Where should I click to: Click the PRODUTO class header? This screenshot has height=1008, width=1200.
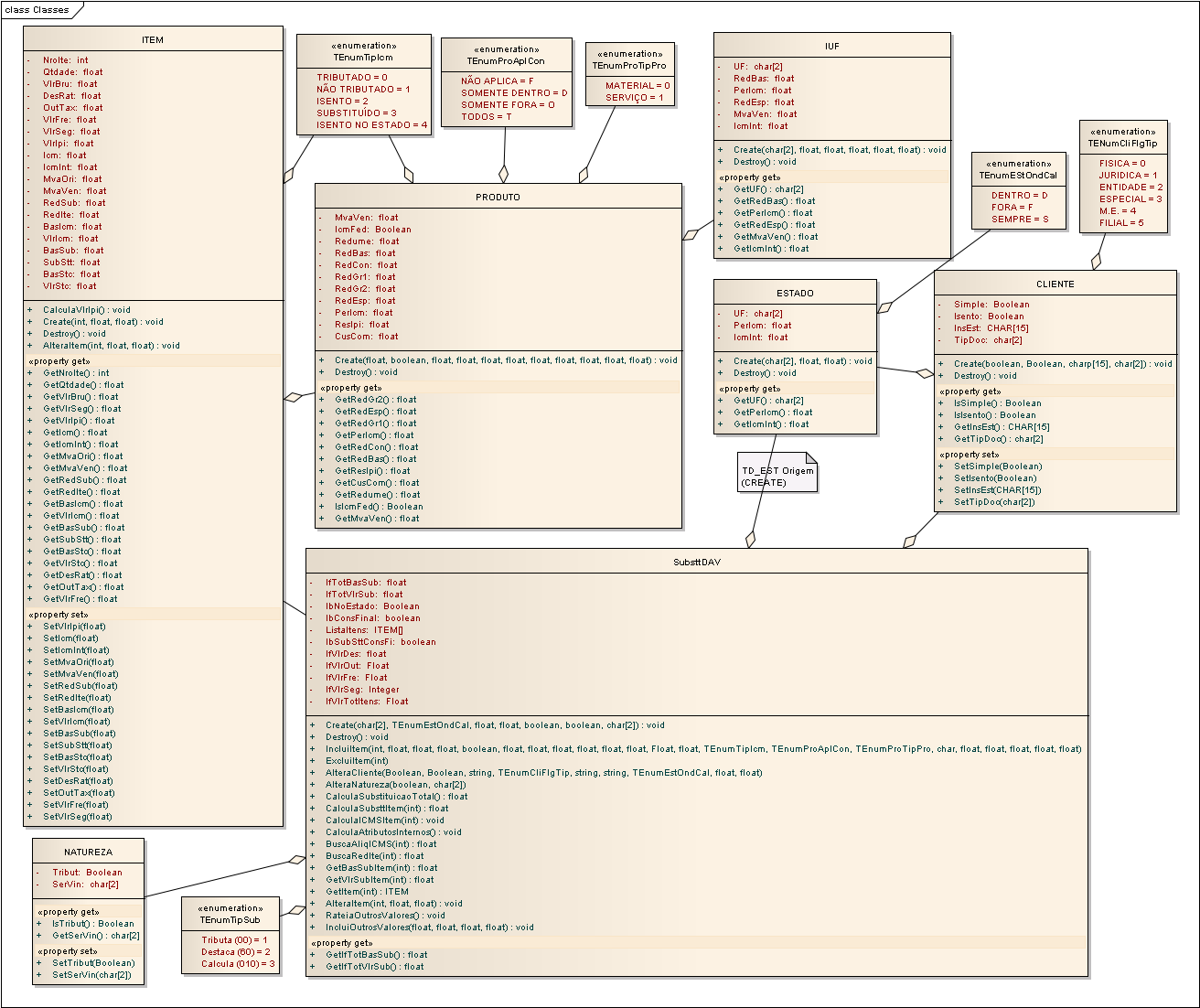pos(498,198)
